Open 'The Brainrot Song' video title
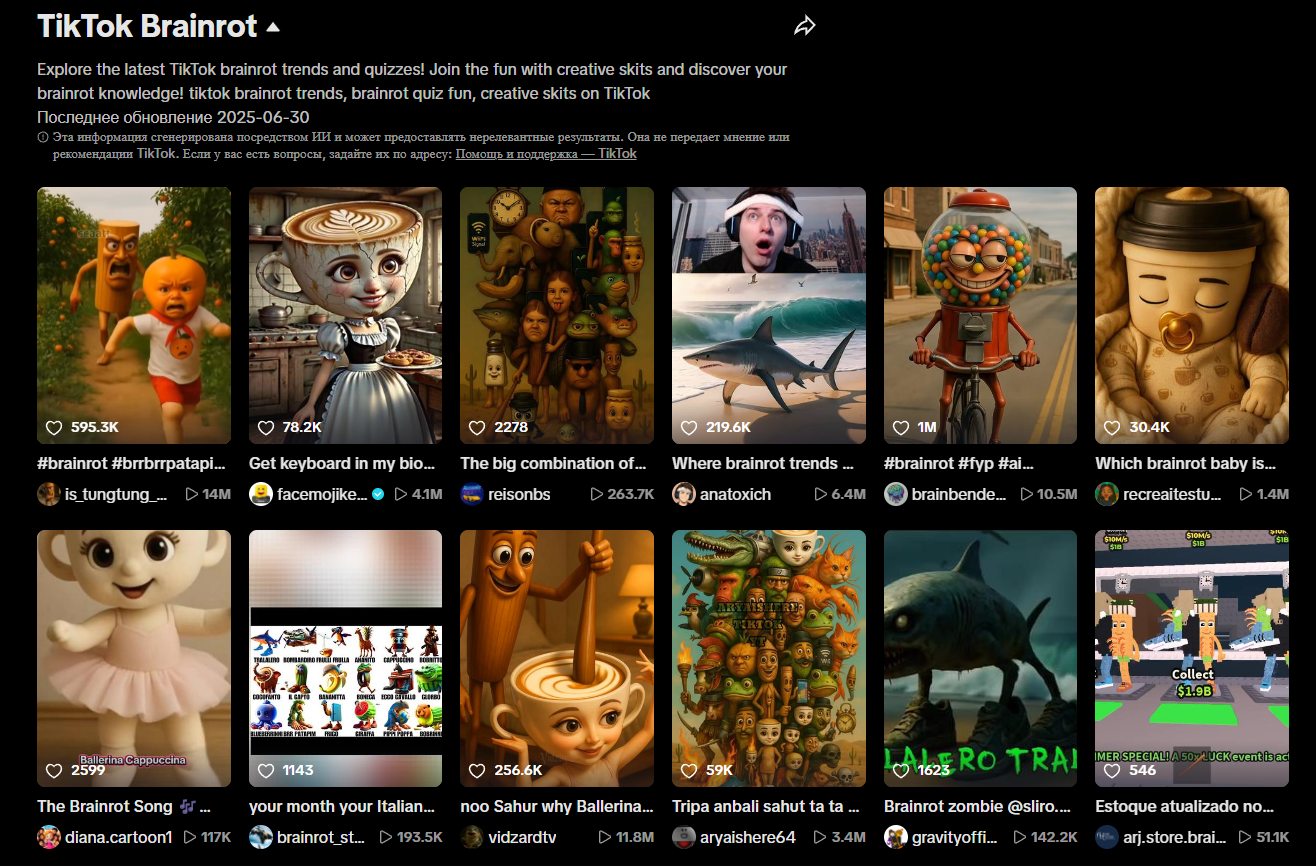 [124, 806]
